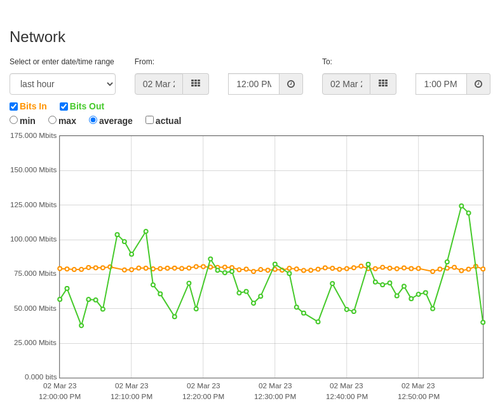The width and height of the screenshot is (500, 403).
Task: Toggle the Bits In checkbox
Action: click(x=14, y=106)
